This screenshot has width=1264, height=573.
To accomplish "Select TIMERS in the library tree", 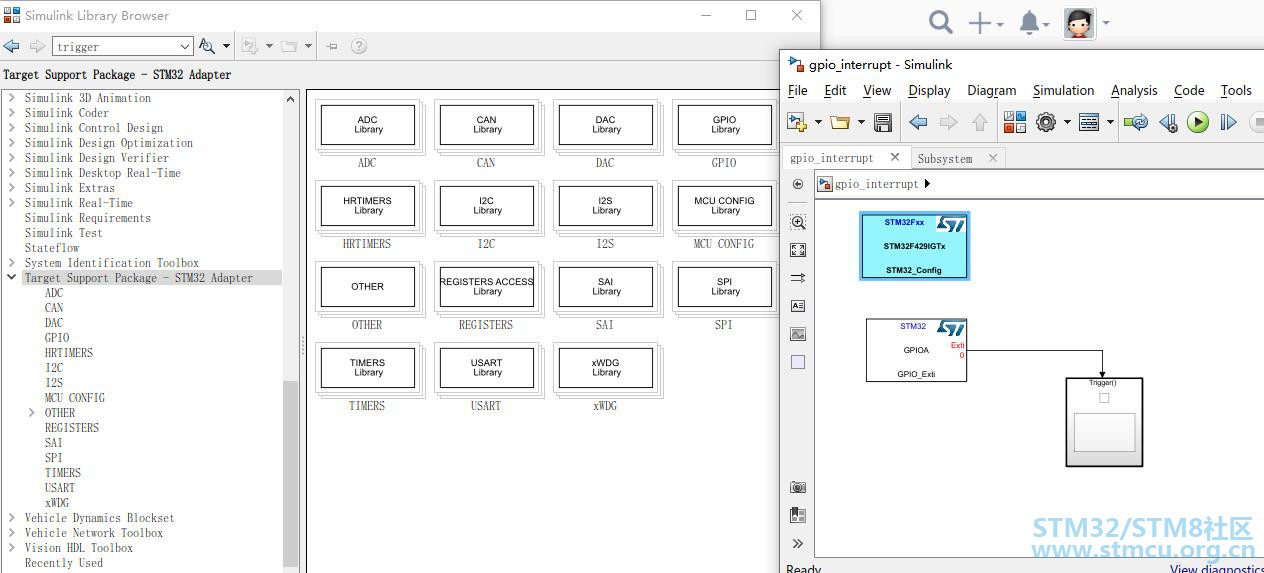I will [63, 473].
